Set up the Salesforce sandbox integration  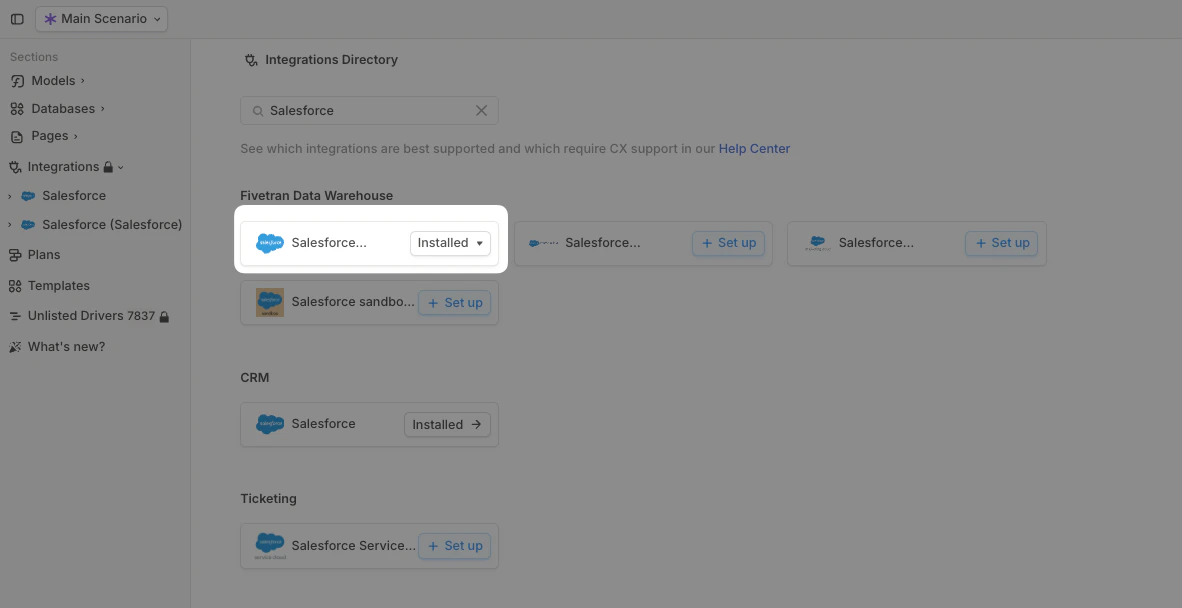click(x=455, y=303)
